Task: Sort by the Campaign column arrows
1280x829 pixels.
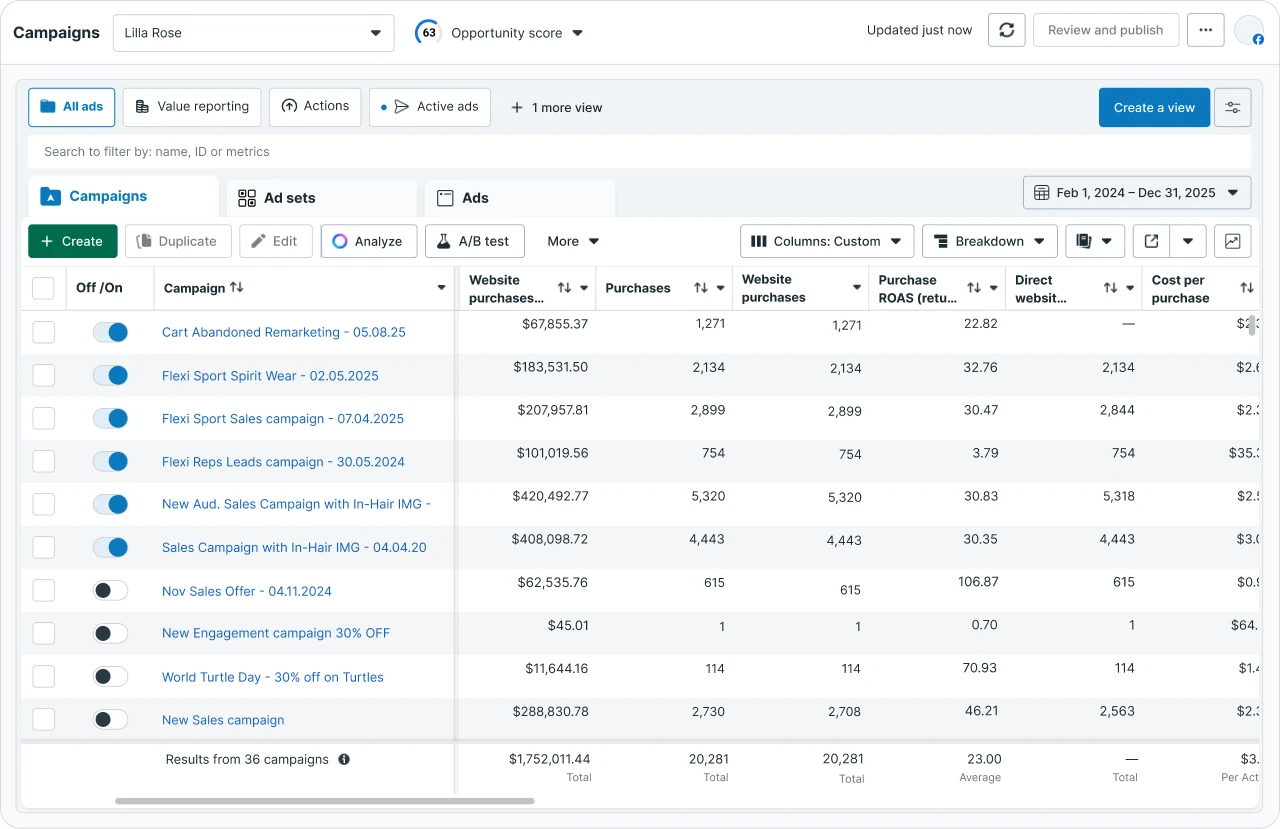Action: (x=237, y=287)
